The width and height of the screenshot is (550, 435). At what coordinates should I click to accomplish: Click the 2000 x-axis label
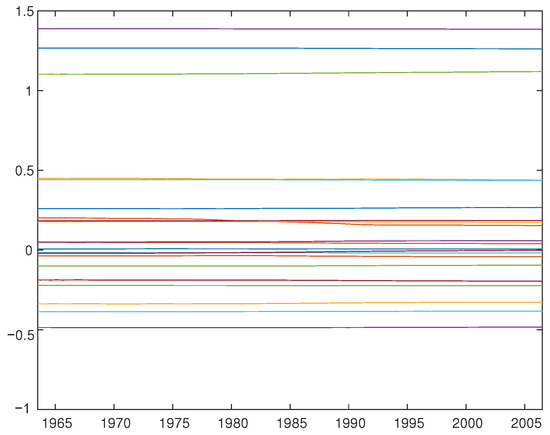click(467, 423)
